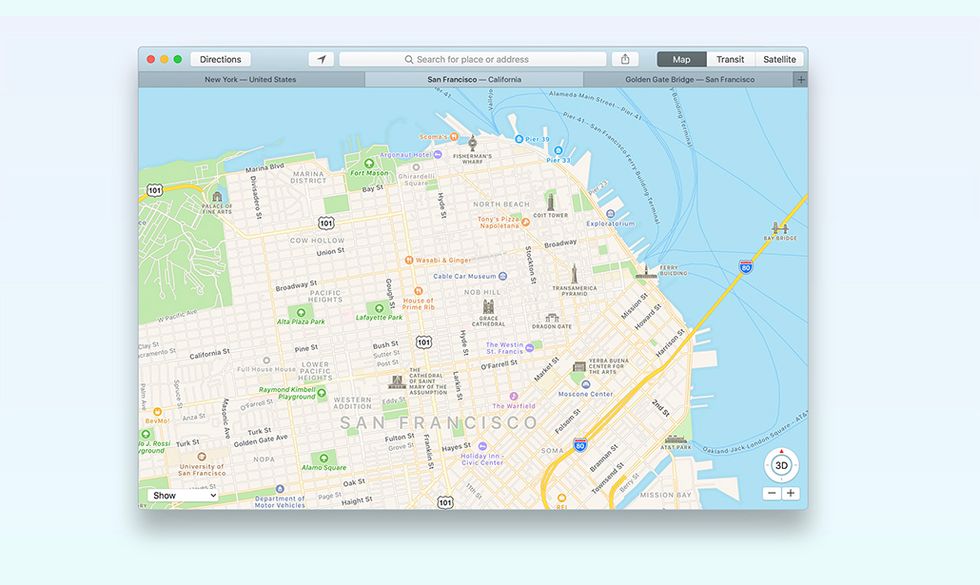This screenshot has height=585, width=980.
Task: Click the current location arrow button
Action: (321, 59)
